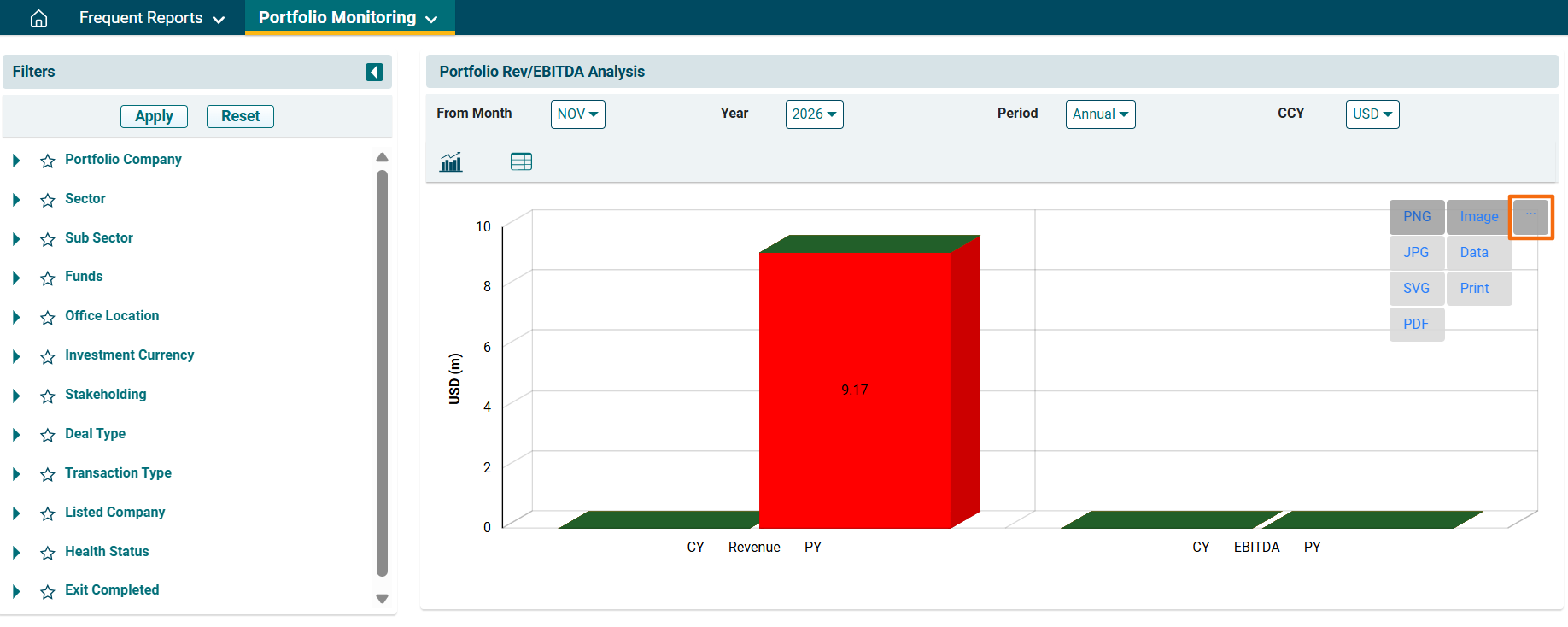Open the Portfolio Monitoring menu
This screenshot has width=1568, height=627.
pos(348,18)
